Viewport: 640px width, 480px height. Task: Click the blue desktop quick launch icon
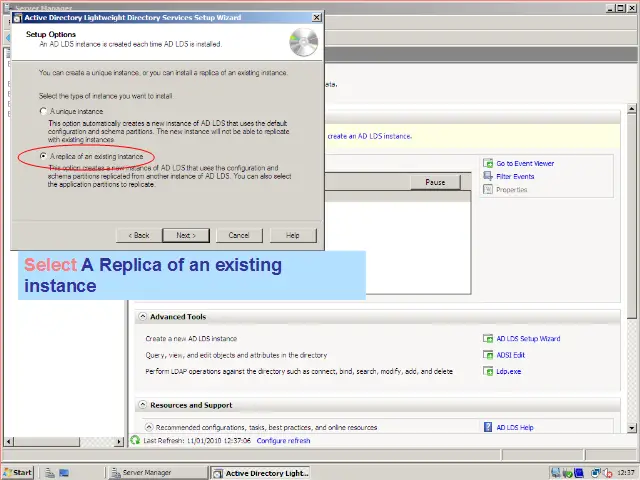64,473
